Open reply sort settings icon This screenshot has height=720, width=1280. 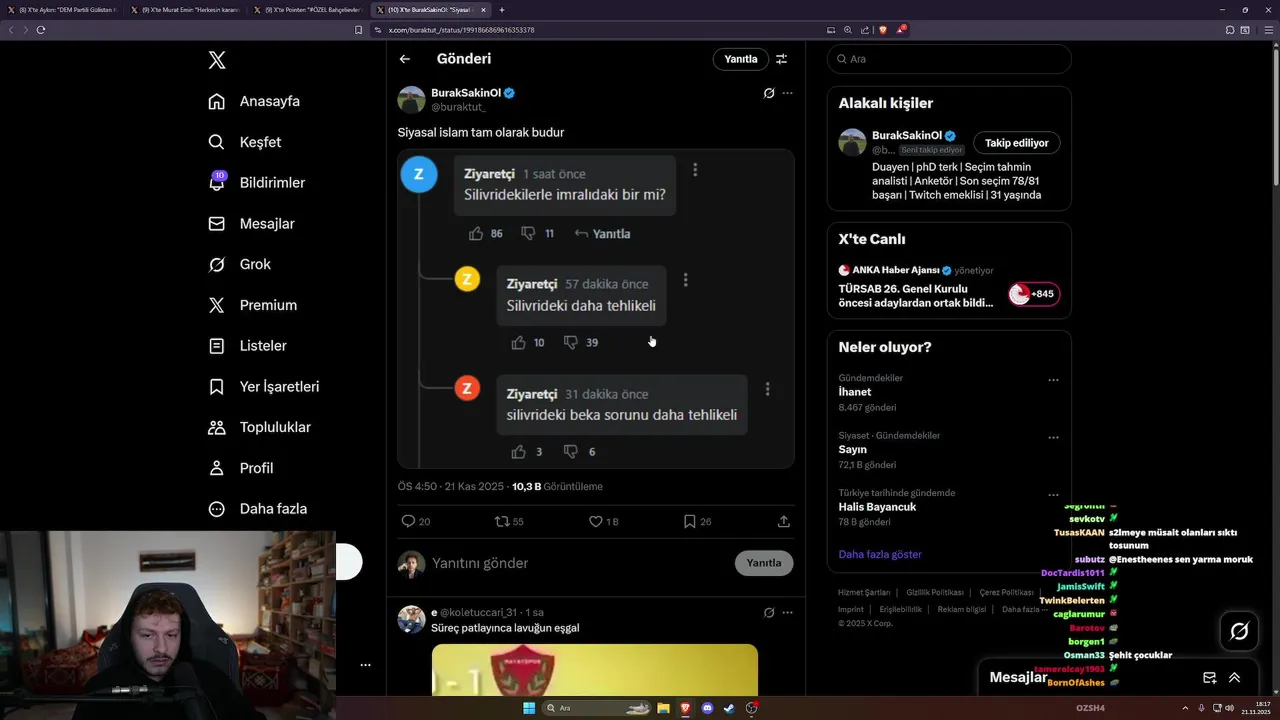[782, 59]
